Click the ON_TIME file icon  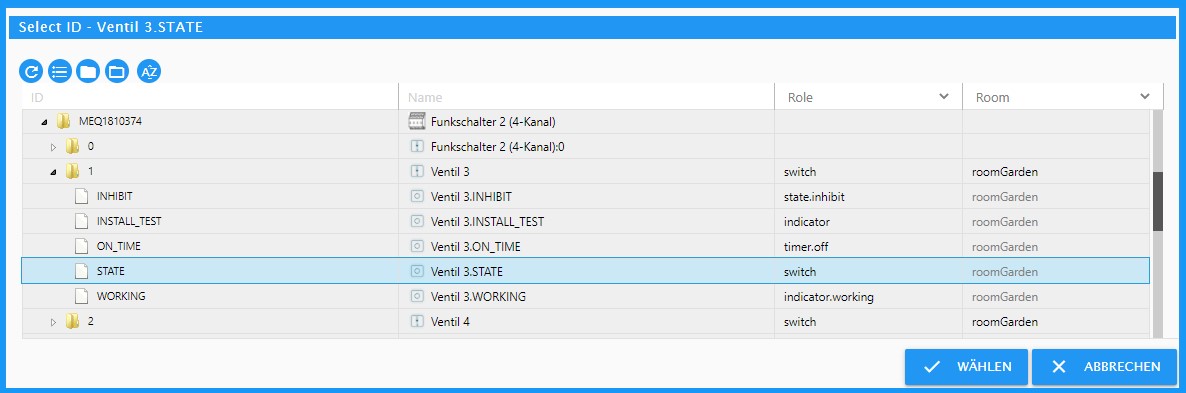(82, 246)
